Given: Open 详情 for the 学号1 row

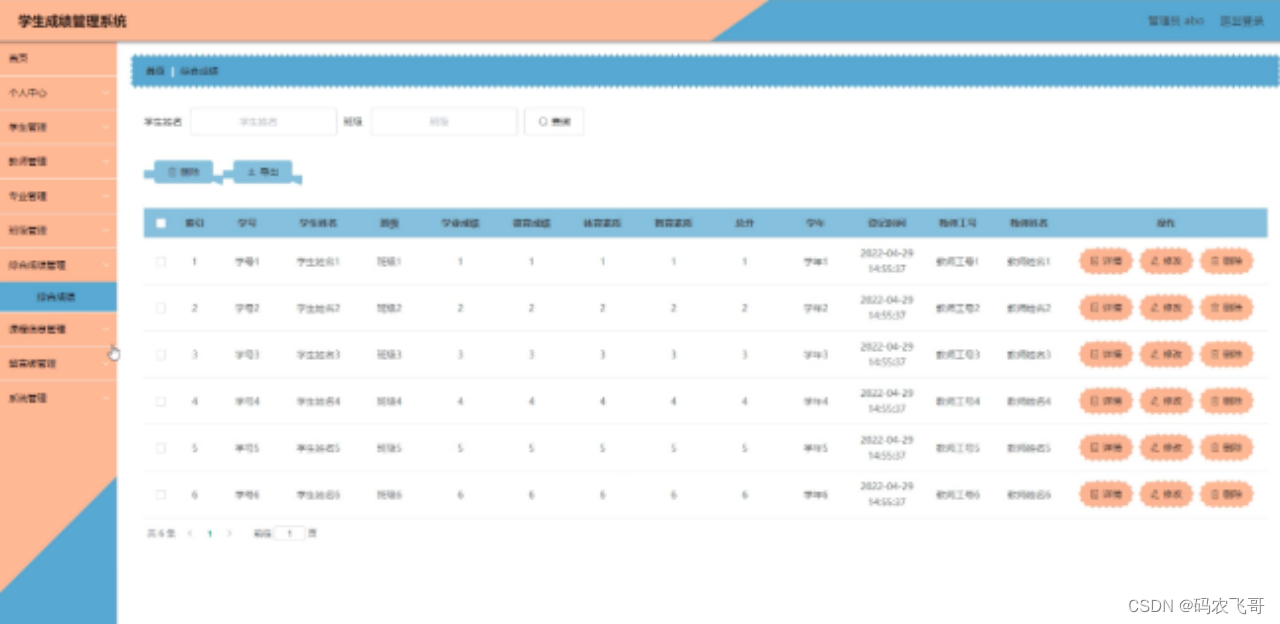Looking at the screenshot, I should (1105, 261).
